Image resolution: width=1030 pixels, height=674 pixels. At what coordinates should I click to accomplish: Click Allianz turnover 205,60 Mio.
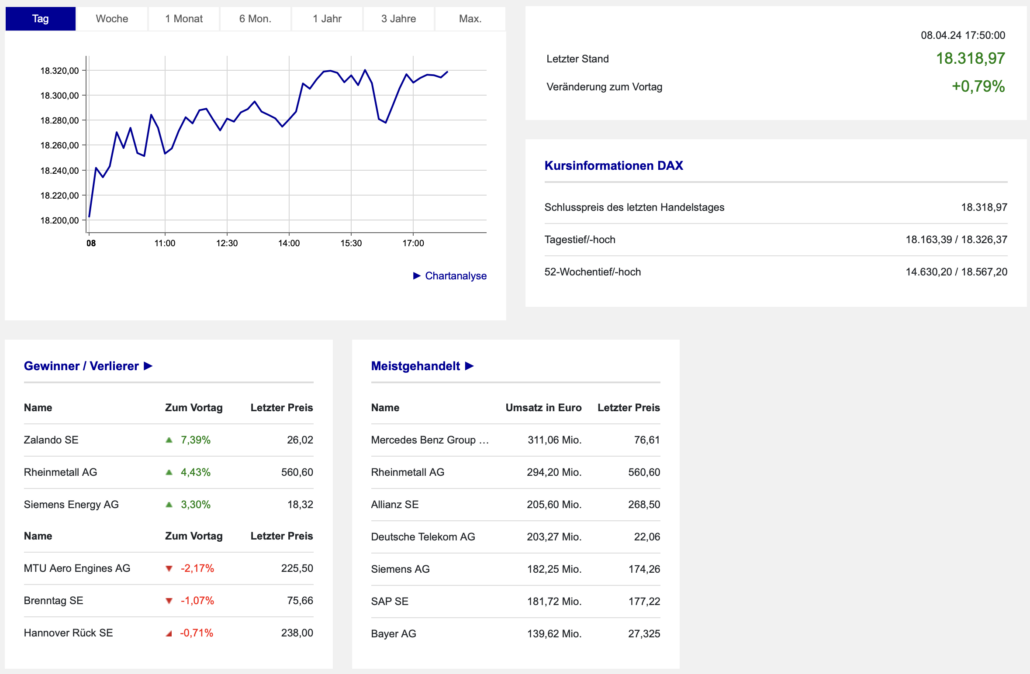(x=554, y=505)
